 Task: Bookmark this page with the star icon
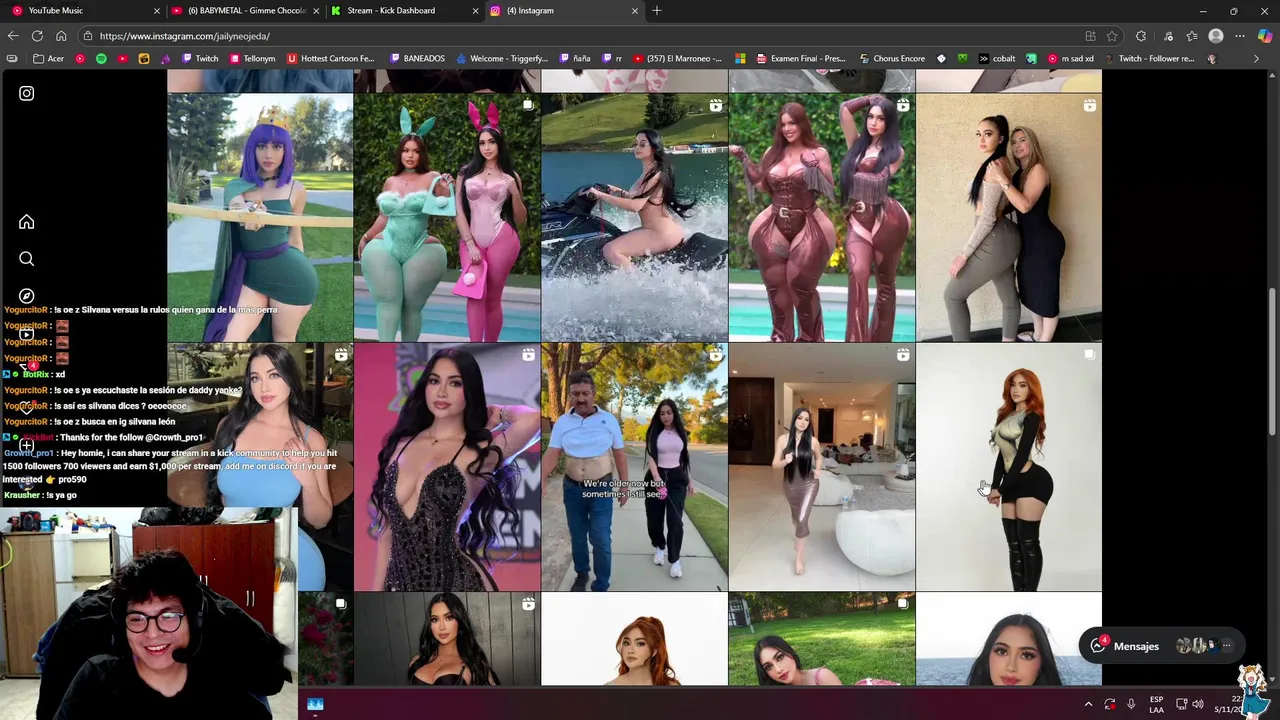point(1111,36)
